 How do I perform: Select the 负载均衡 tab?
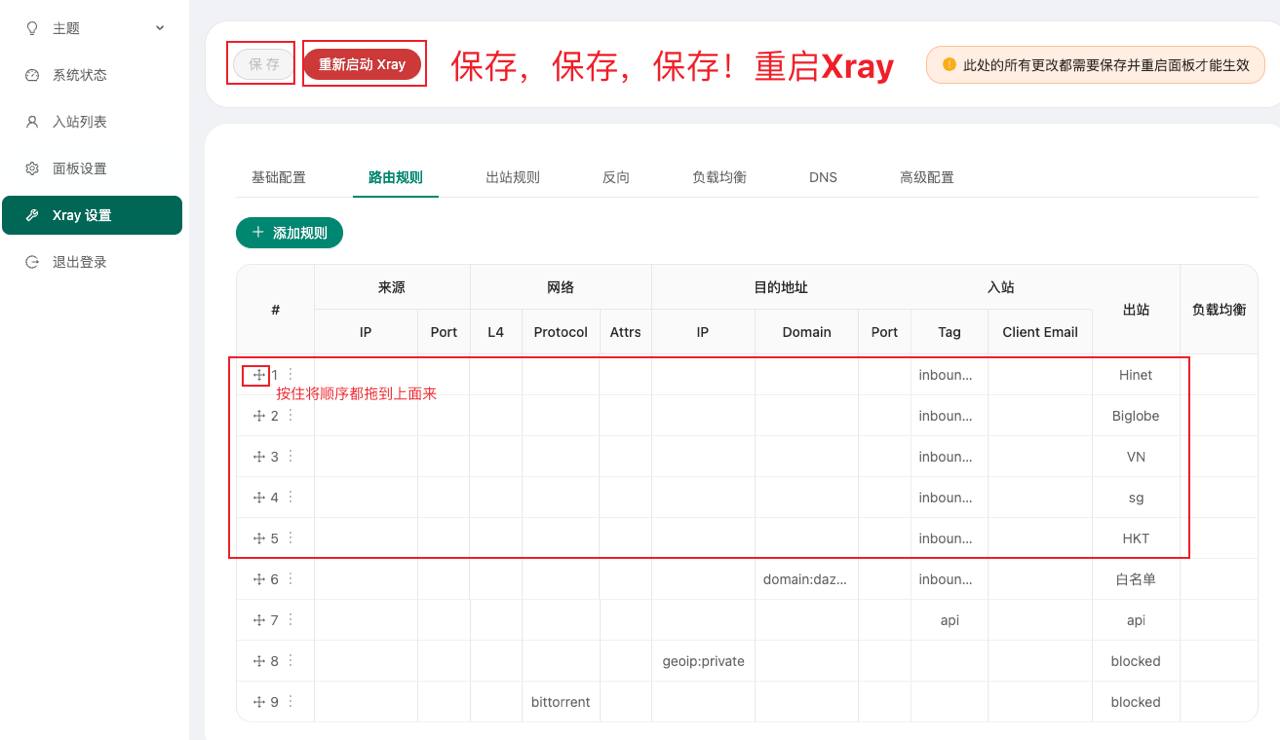(x=719, y=177)
